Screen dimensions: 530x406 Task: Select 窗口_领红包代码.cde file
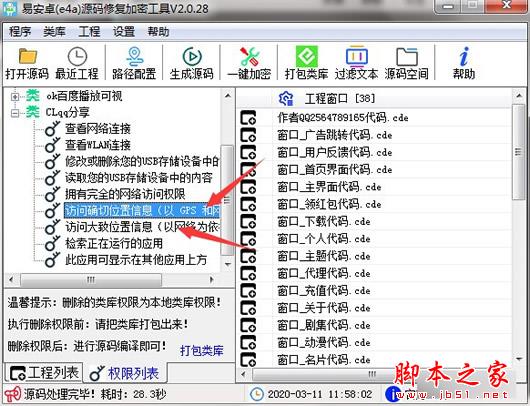pos(329,204)
